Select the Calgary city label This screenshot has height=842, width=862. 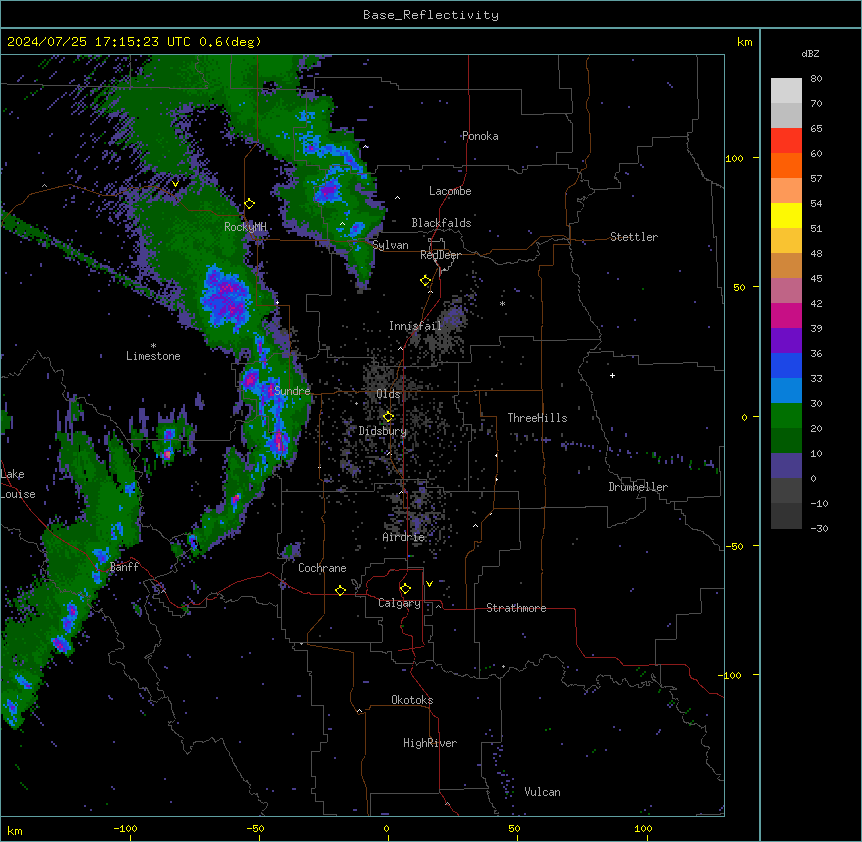click(399, 603)
